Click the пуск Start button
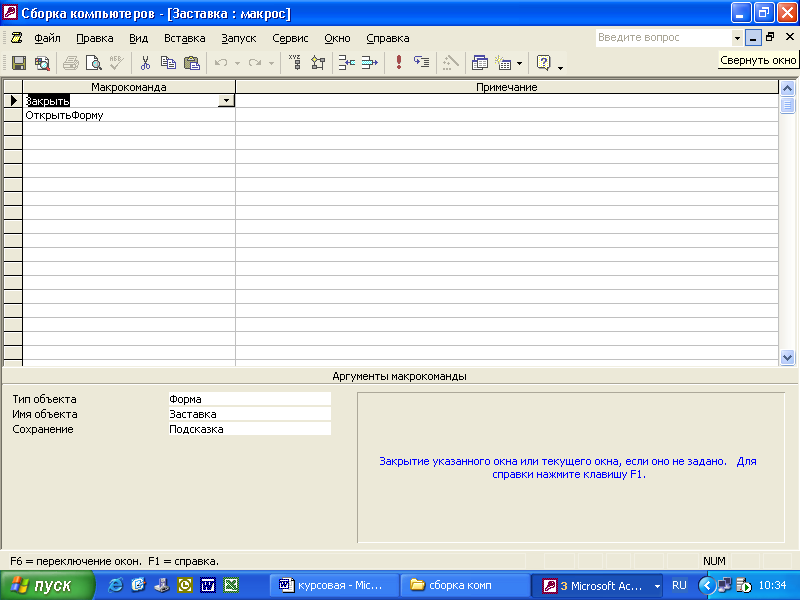This screenshot has width=800, height=600. pos(45,585)
